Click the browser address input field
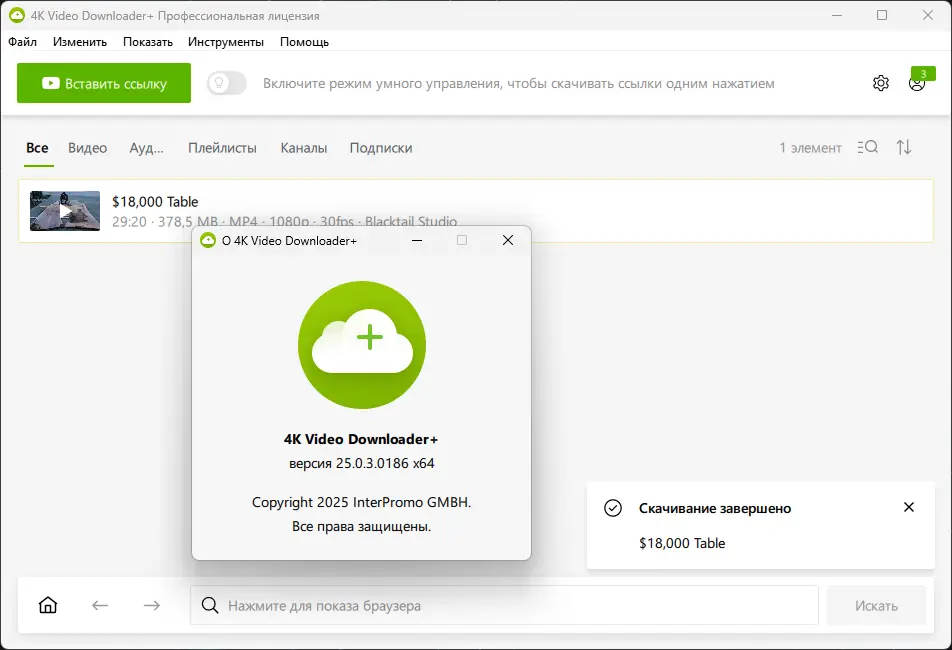The height and width of the screenshot is (650, 952). [504, 605]
